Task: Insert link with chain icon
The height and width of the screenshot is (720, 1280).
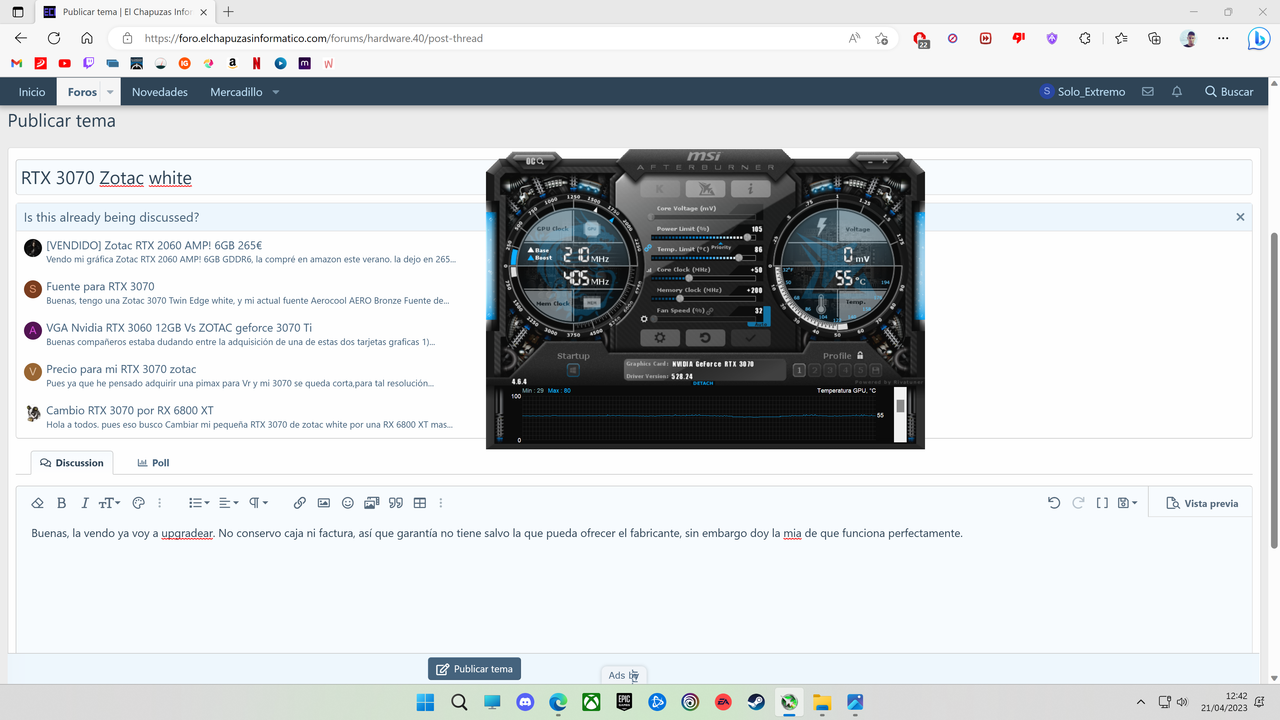Action: pos(300,503)
